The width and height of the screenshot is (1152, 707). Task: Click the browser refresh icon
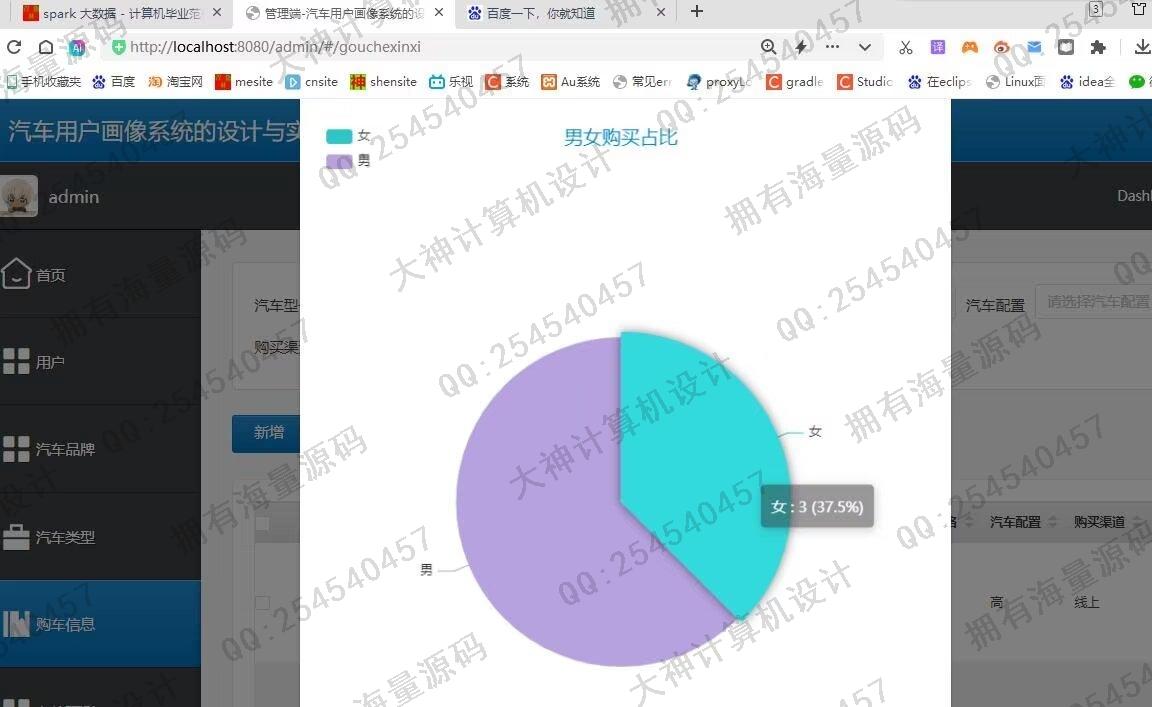[x=14, y=47]
